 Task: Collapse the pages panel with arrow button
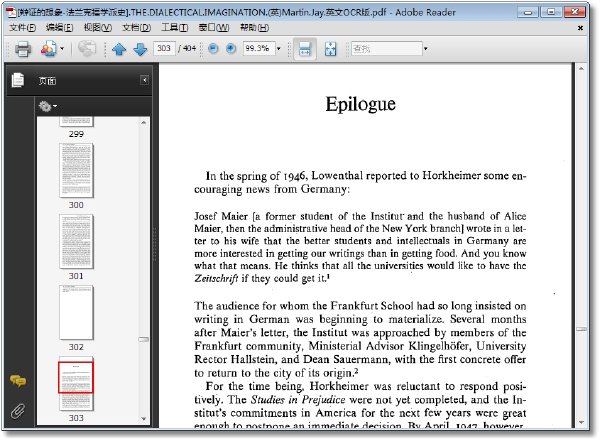(144, 80)
